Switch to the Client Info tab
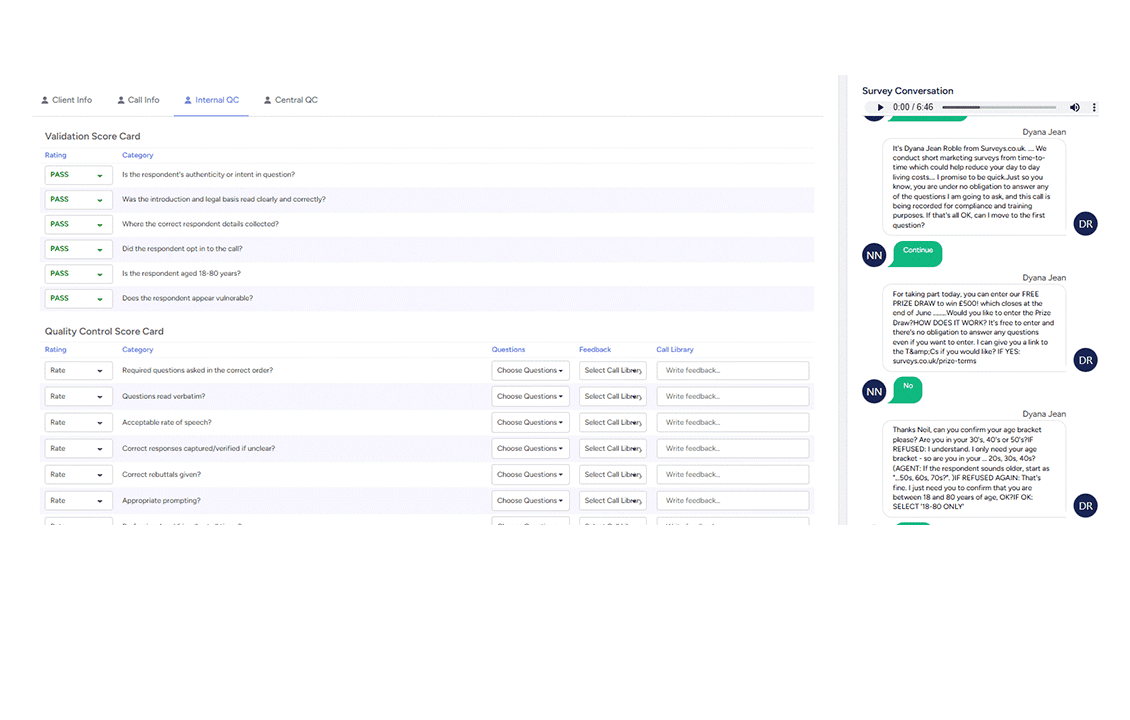 pyautogui.click(x=66, y=100)
